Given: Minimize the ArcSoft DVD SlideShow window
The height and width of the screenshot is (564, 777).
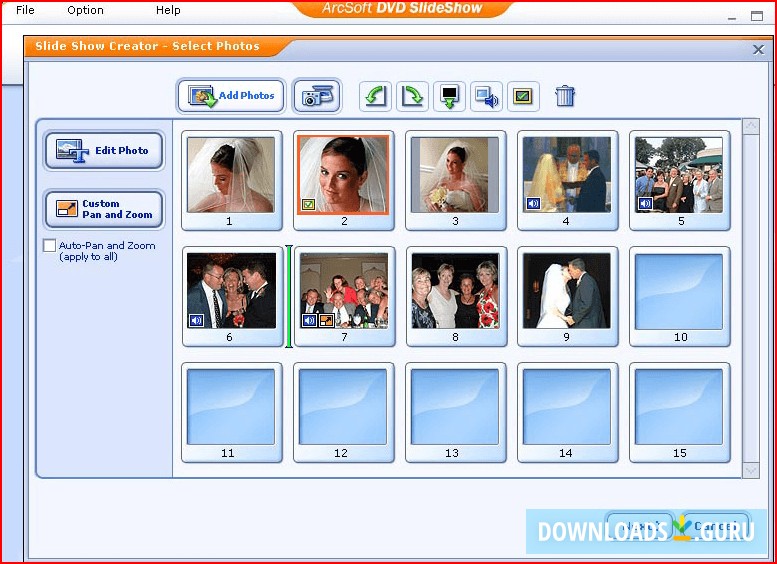Looking at the screenshot, I should [732, 18].
